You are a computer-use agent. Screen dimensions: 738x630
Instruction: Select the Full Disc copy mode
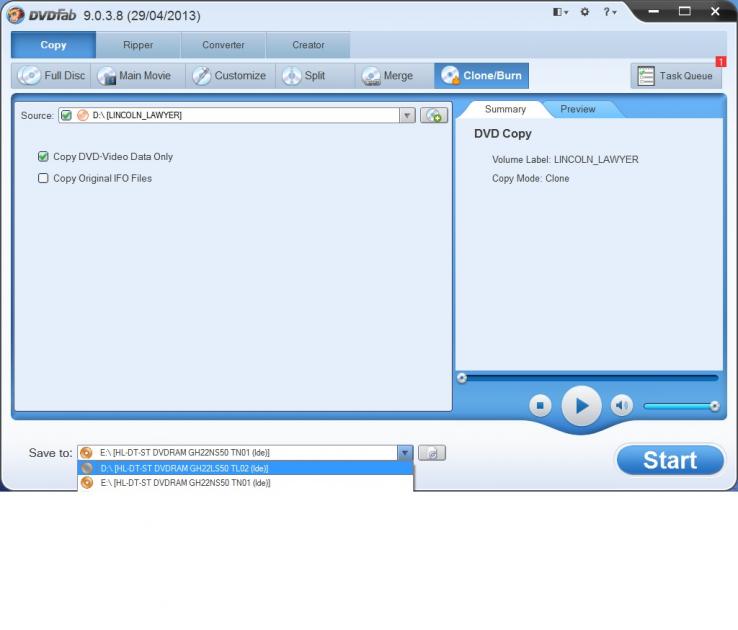(x=51, y=75)
